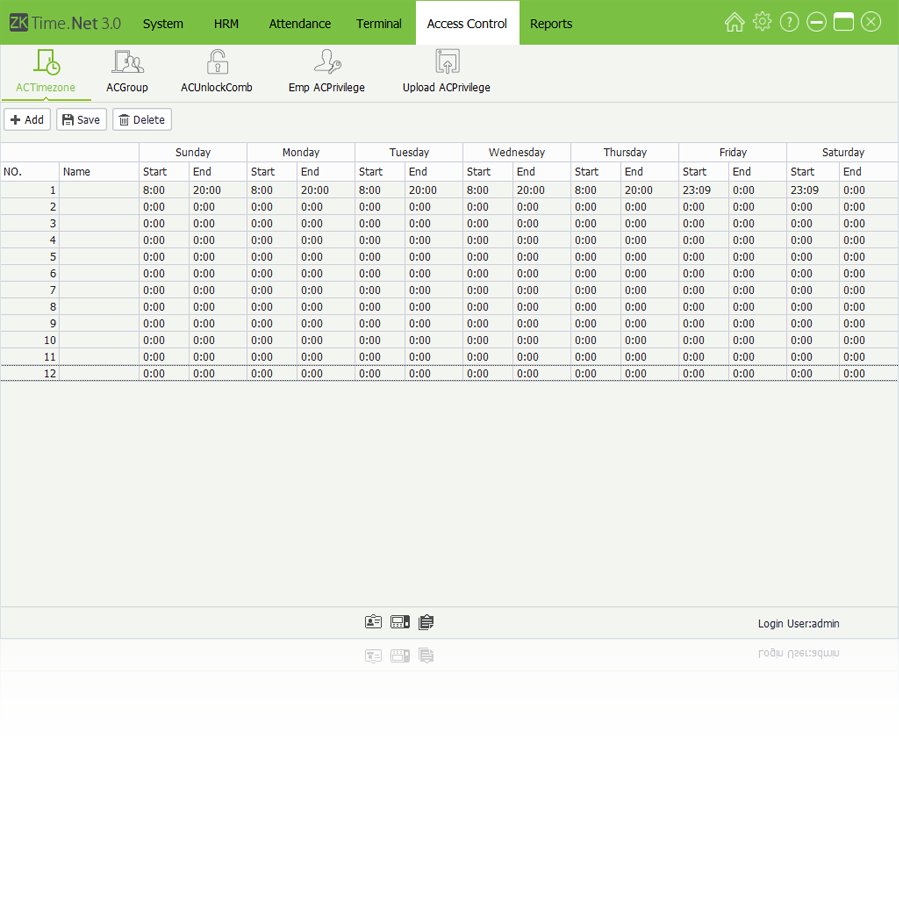Switch to the Attendance menu
The height and width of the screenshot is (900, 899).
tap(300, 23)
